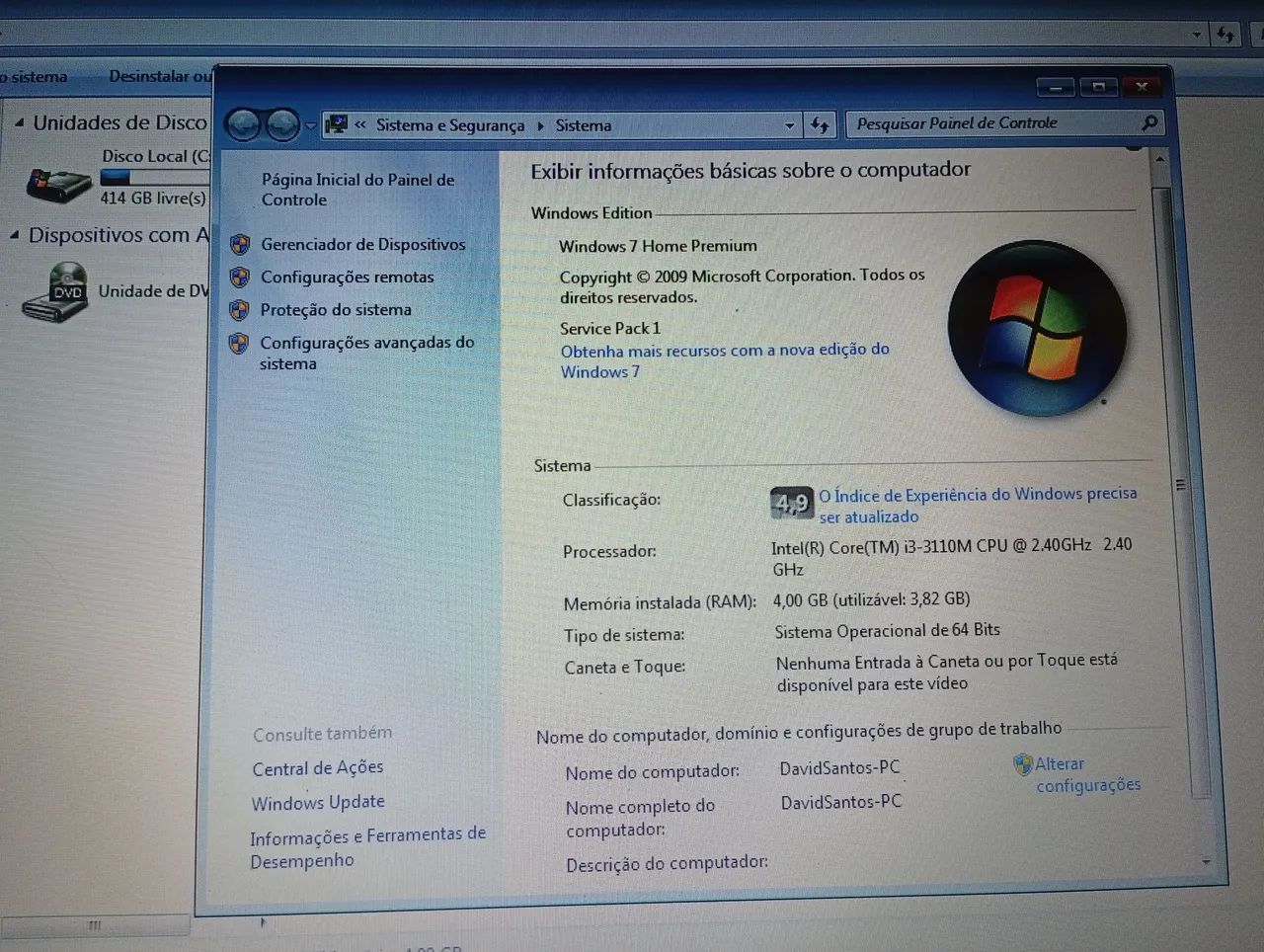Select the DVD drive icon in background window
Image resolution: width=1264 pixels, height=952 pixels.
56,292
